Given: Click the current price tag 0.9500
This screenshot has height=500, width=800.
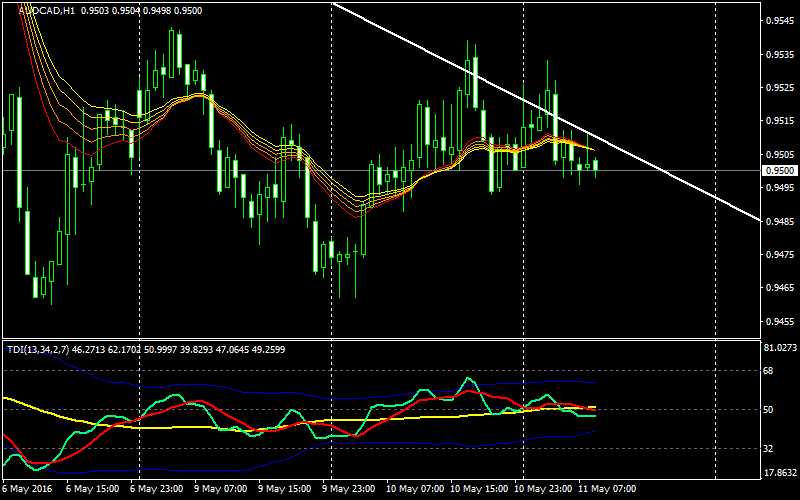Looking at the screenshot, I should point(776,171).
